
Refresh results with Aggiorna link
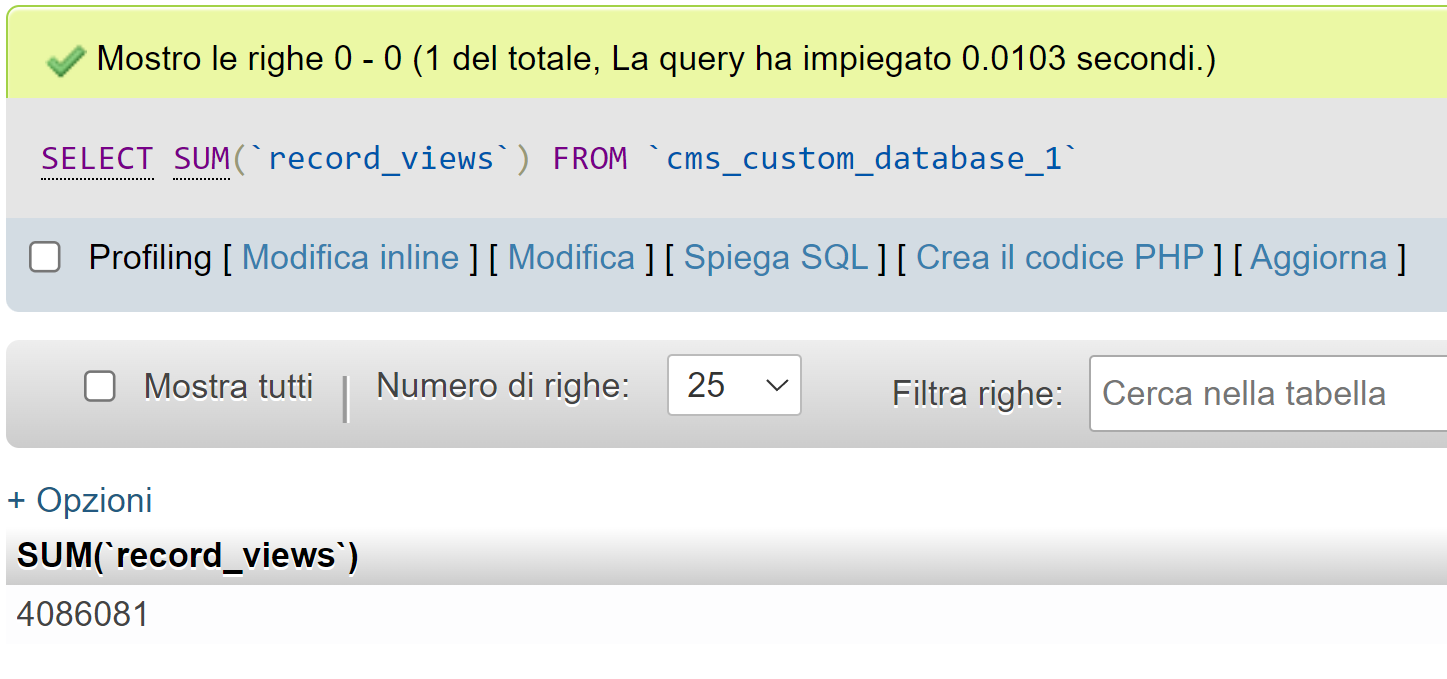1319,258
